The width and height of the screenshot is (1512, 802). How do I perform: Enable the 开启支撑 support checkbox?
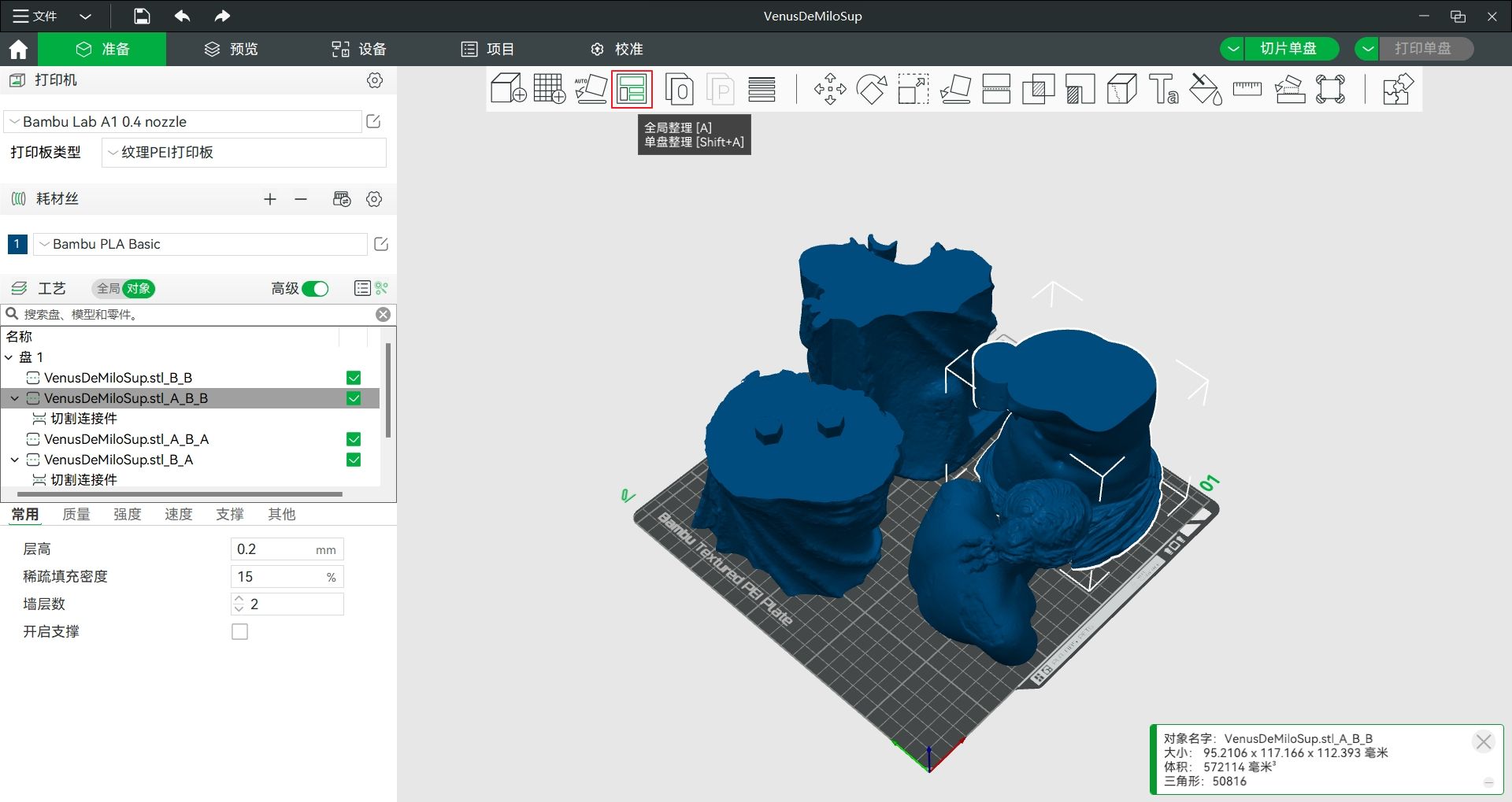(240, 632)
